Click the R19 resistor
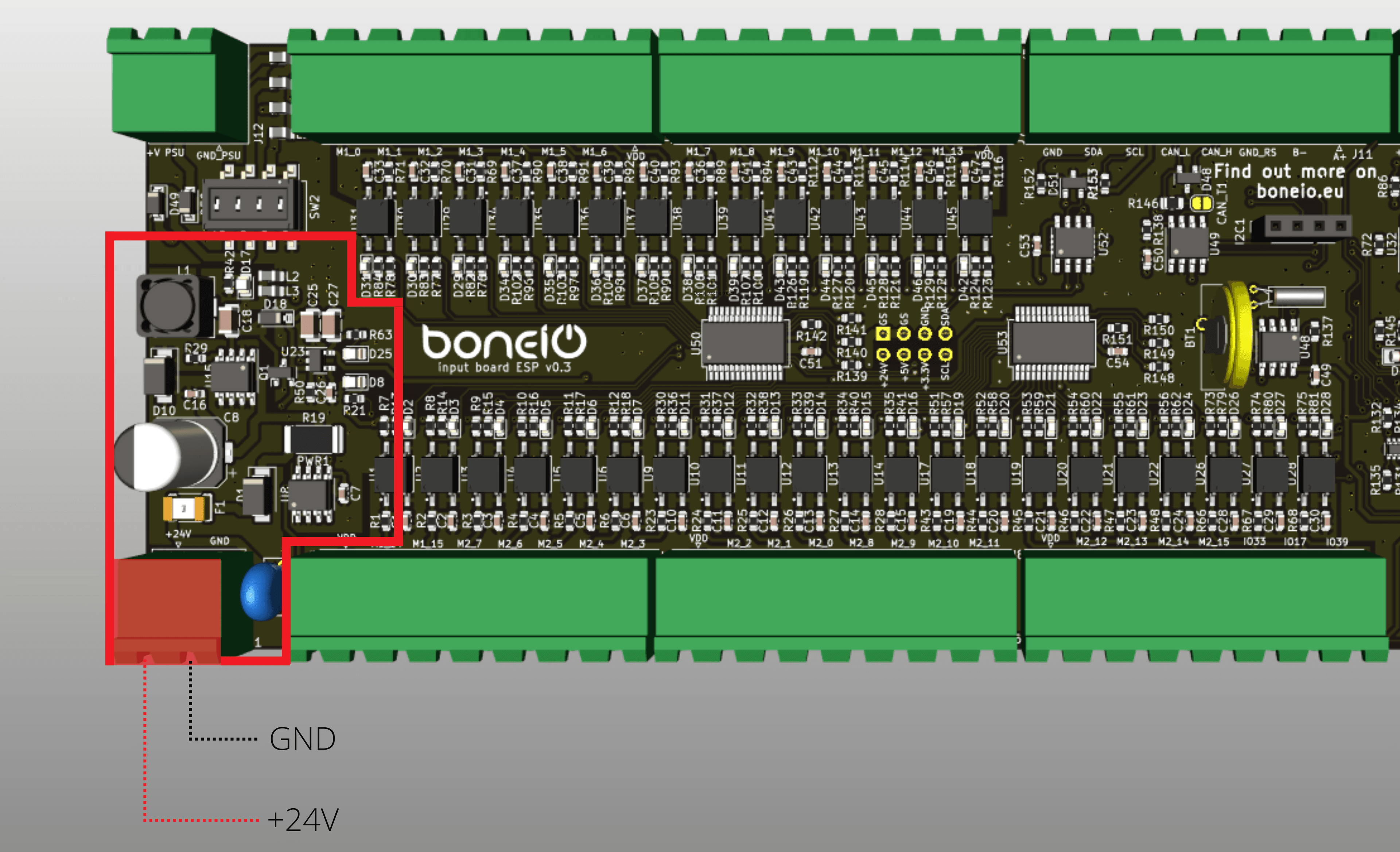 tap(314, 439)
